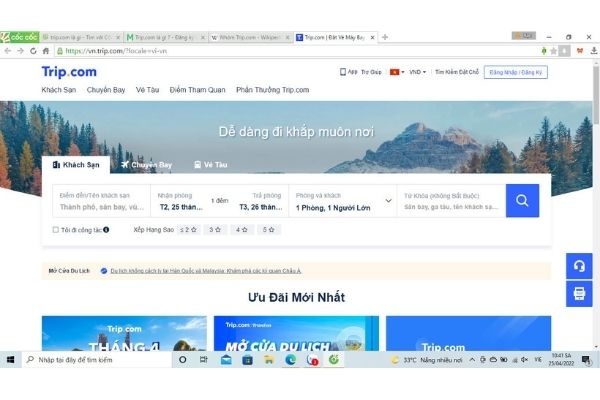
Task: Click the blue printer-style side widget
Action: tap(579, 294)
